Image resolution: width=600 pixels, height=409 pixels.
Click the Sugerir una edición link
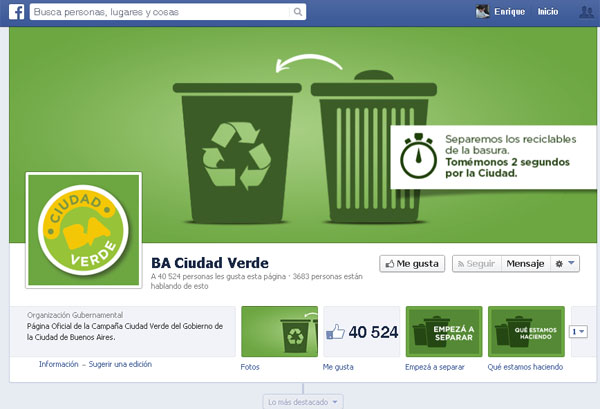point(120,364)
